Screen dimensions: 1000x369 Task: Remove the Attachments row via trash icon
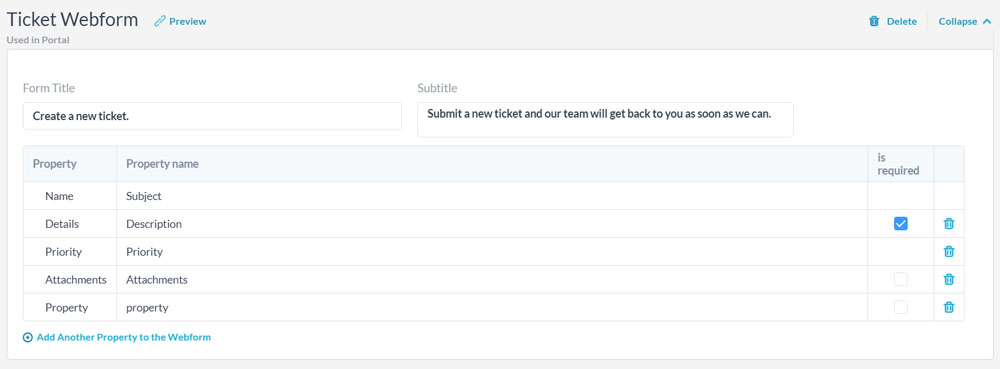tap(948, 279)
